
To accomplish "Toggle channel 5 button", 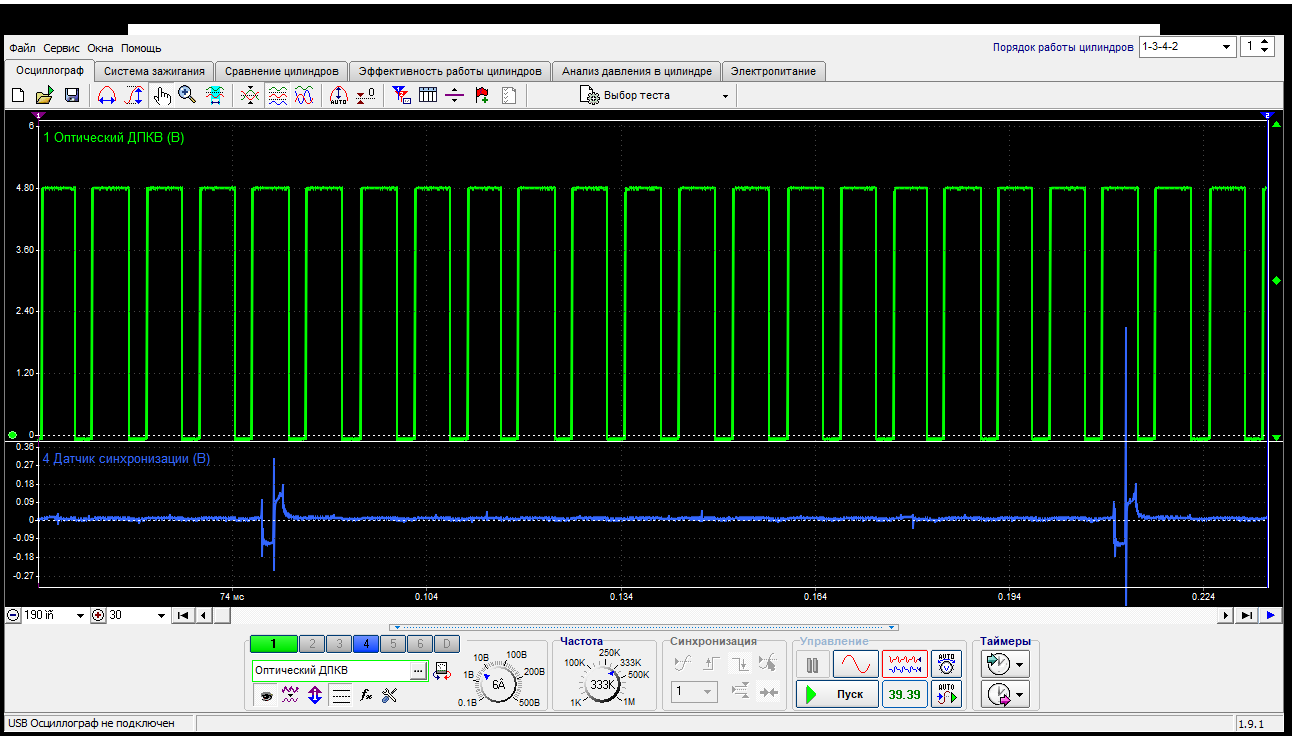I will click(x=393, y=644).
